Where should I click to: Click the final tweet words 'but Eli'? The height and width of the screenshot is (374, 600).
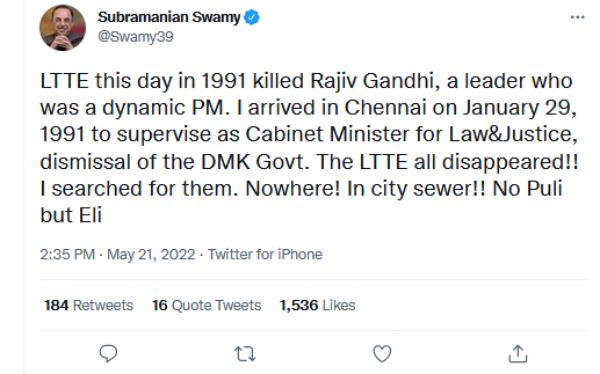pyautogui.click(x=71, y=215)
